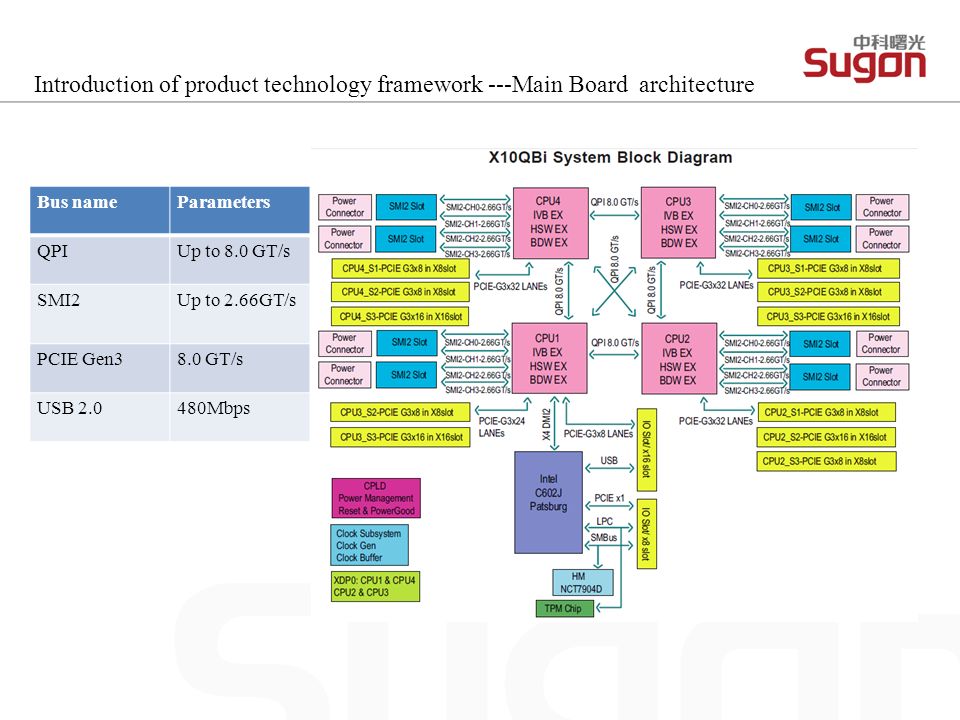Select the 'SMBus' arrow label

pyautogui.click(x=604, y=538)
